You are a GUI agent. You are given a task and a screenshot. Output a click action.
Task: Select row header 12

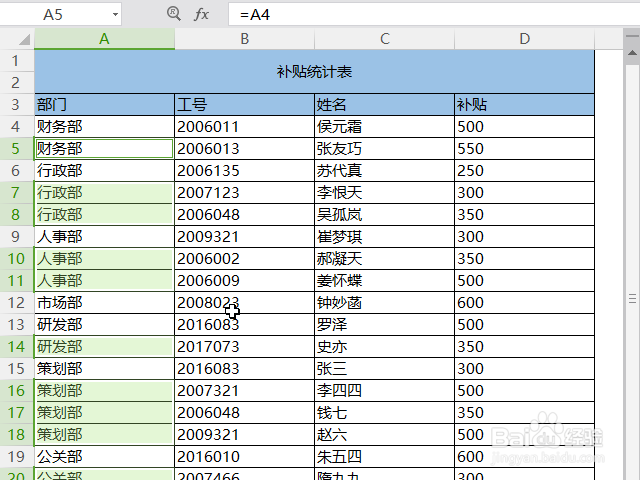16,303
